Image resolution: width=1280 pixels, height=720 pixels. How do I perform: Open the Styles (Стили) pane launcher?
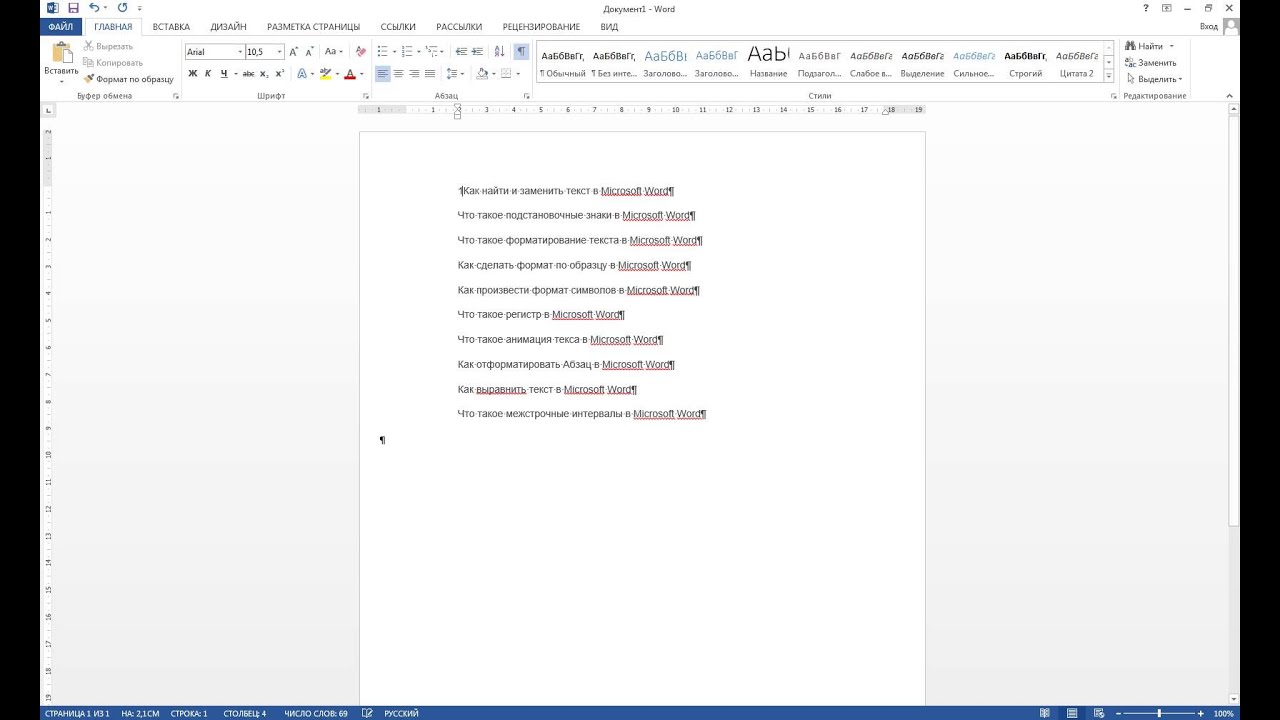1113,96
